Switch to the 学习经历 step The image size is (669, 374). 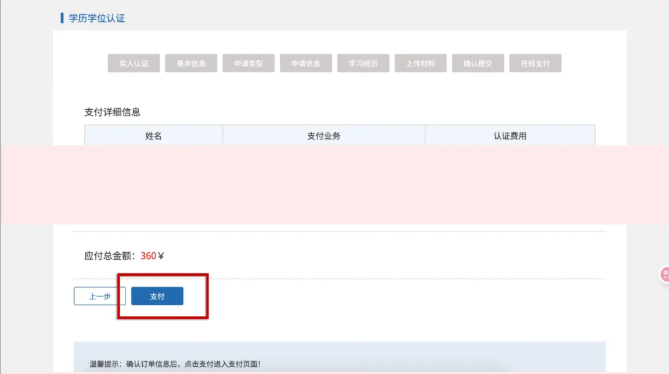tap(363, 63)
